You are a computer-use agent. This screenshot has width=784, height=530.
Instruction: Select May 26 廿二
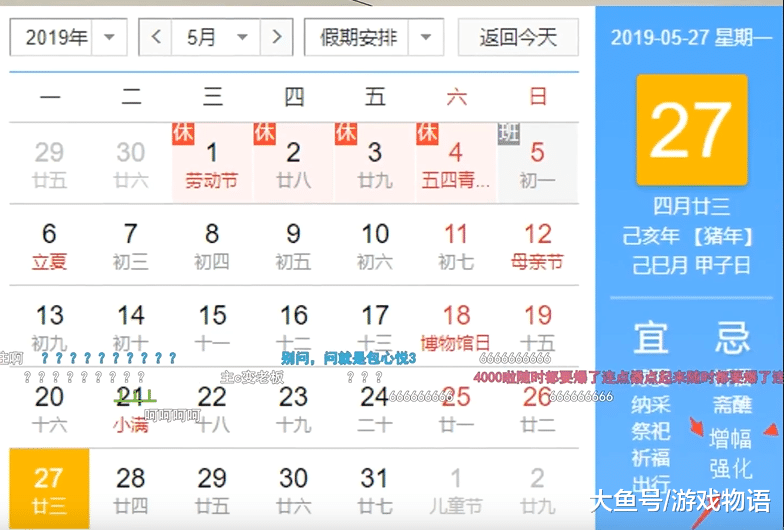[538, 408]
